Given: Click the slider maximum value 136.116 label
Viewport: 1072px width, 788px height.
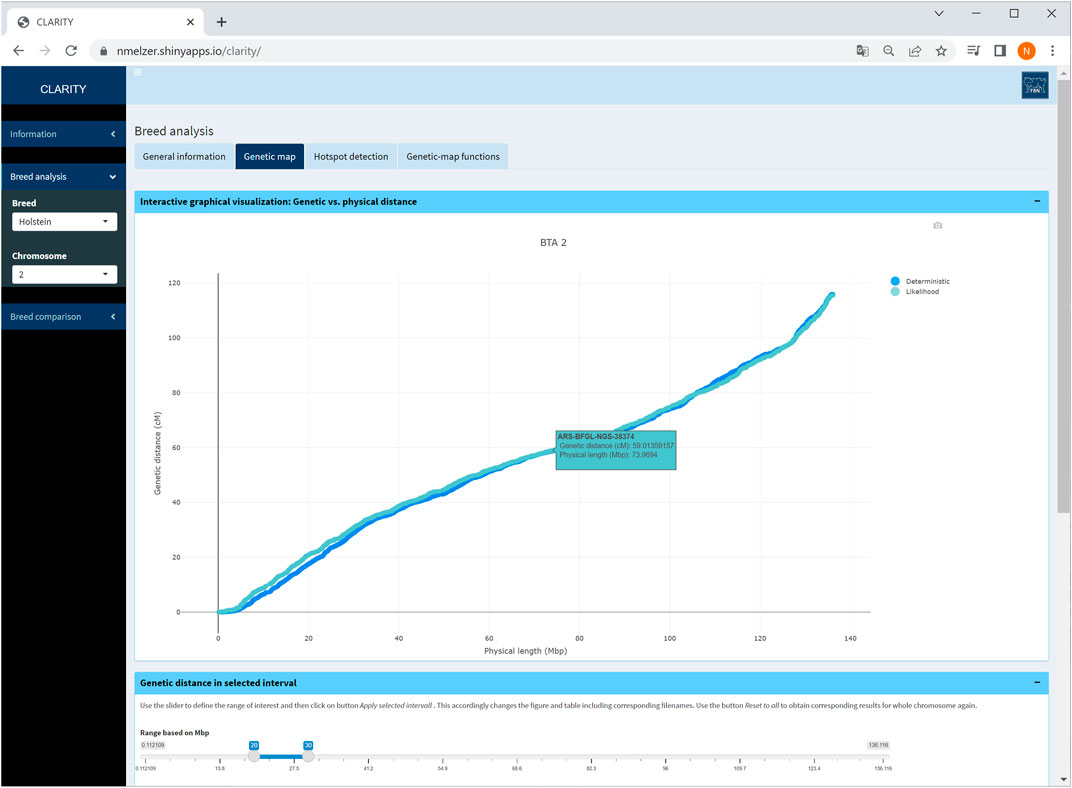Looking at the screenshot, I should pyautogui.click(x=879, y=745).
